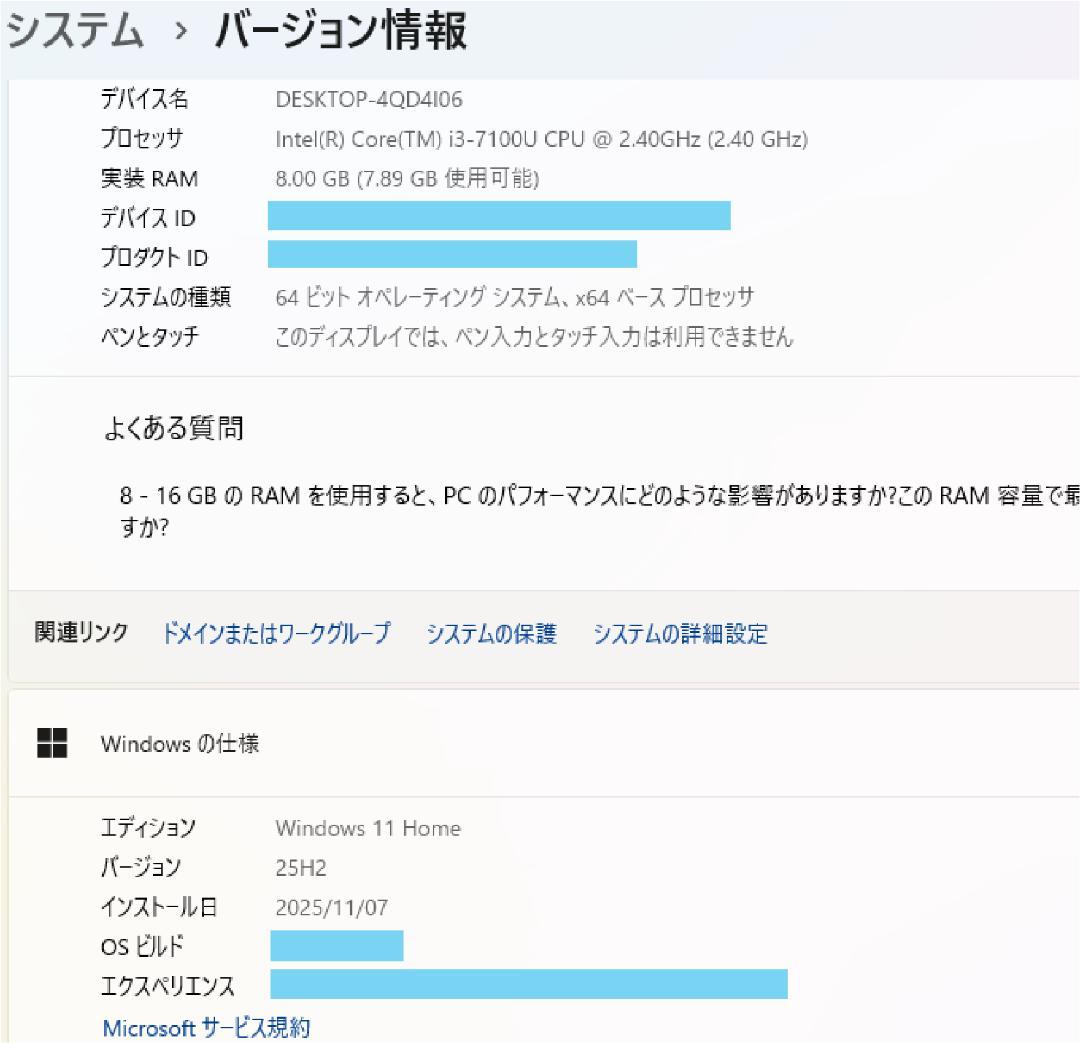Click the デバイス ID field
Screen dimensions: 1080x1048
[x=498, y=217]
